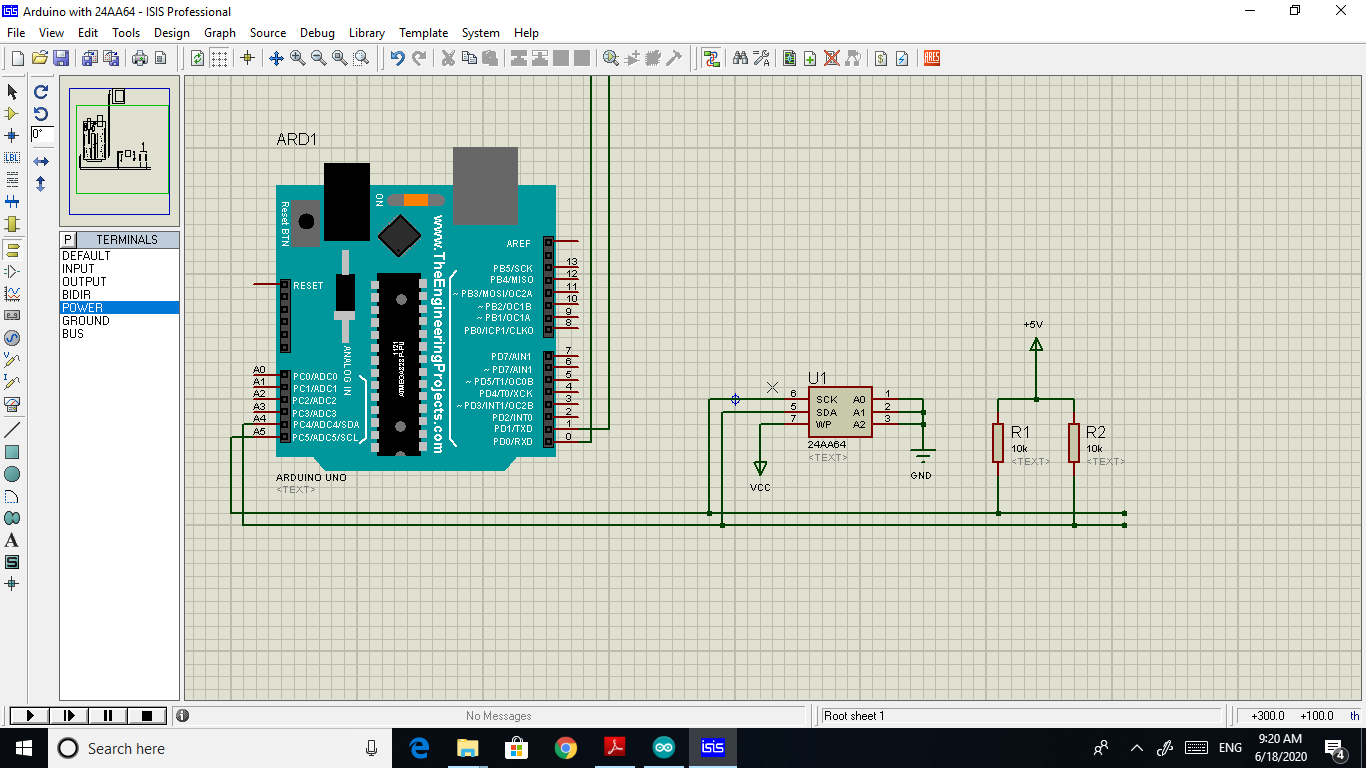Open the Debug menu
1366x768 pixels.
[317, 33]
